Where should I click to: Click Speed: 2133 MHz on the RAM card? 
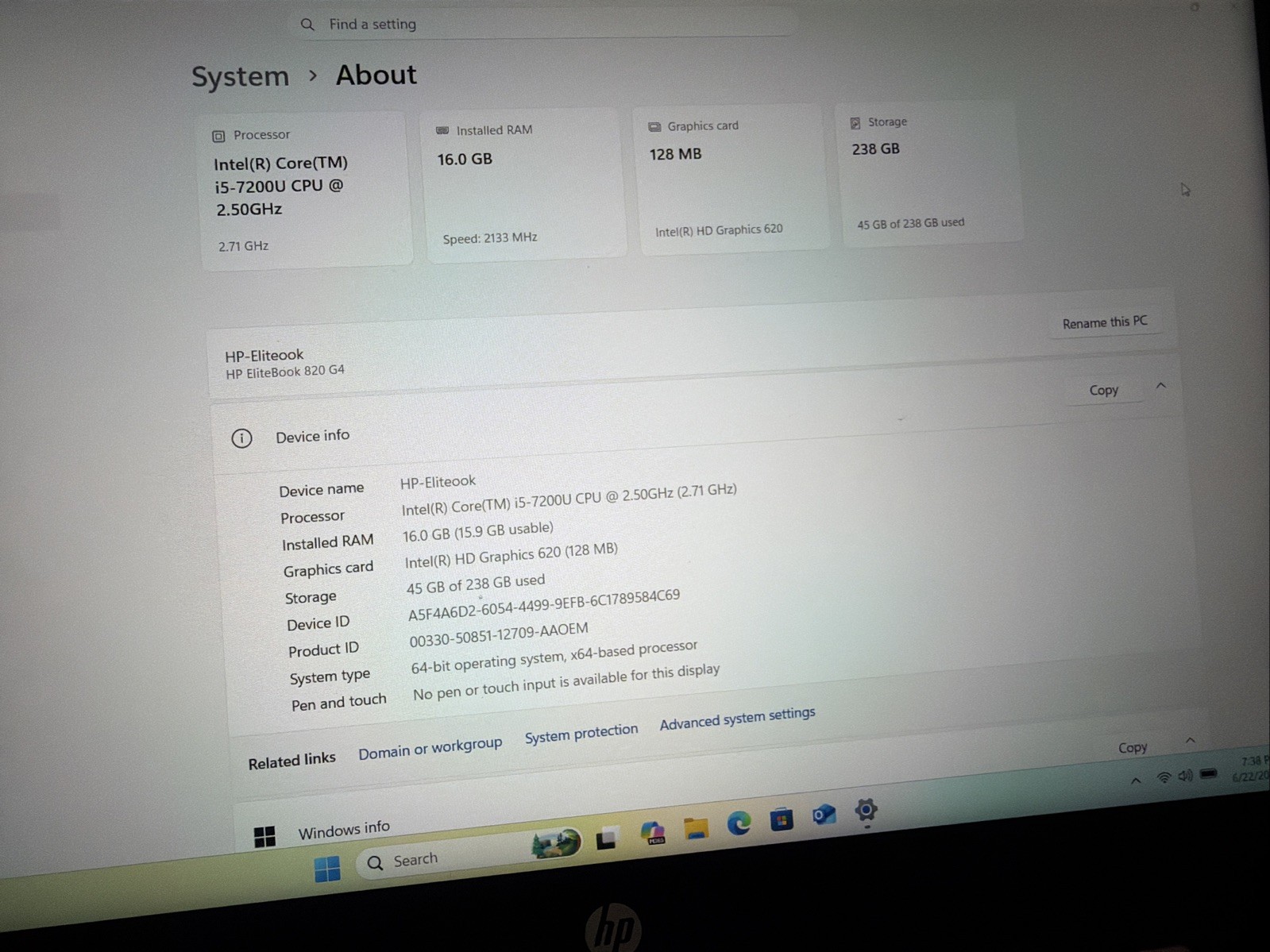pos(490,238)
